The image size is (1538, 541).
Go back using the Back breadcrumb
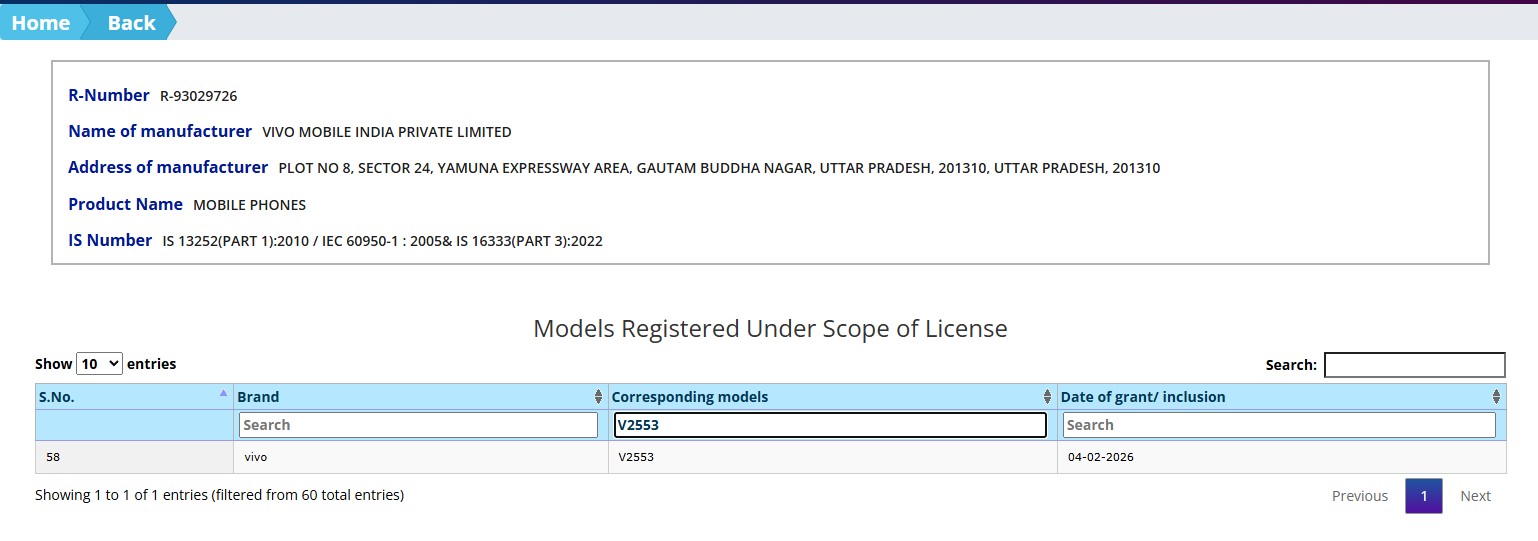tap(131, 23)
